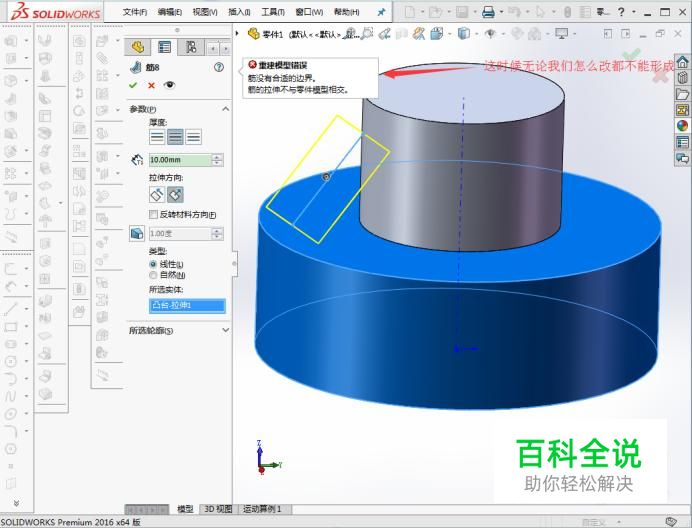Expand the toolbar overflow chevron at bottom left
The image size is (692, 528).
(16, 503)
